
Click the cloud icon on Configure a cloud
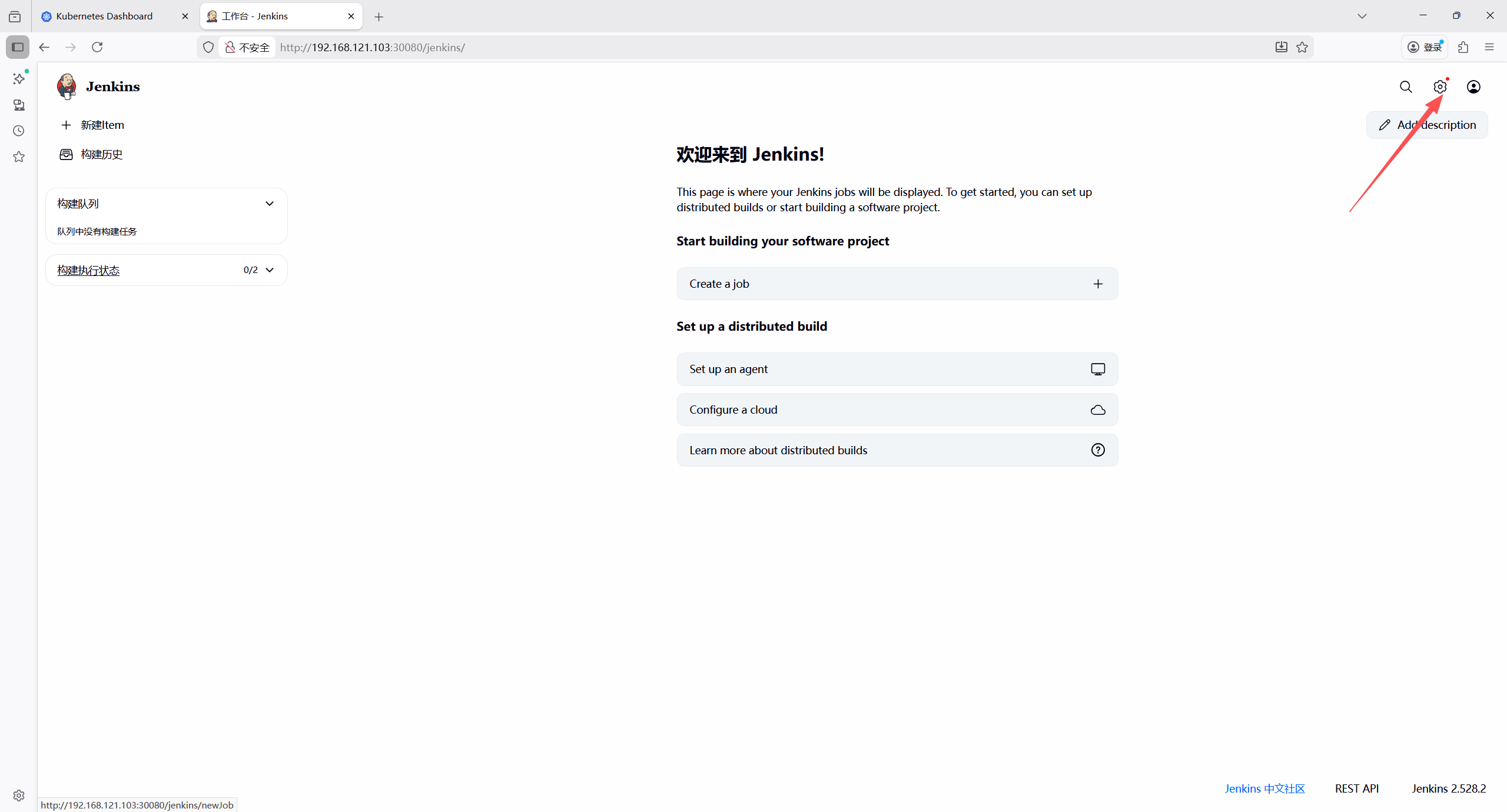[x=1098, y=410]
